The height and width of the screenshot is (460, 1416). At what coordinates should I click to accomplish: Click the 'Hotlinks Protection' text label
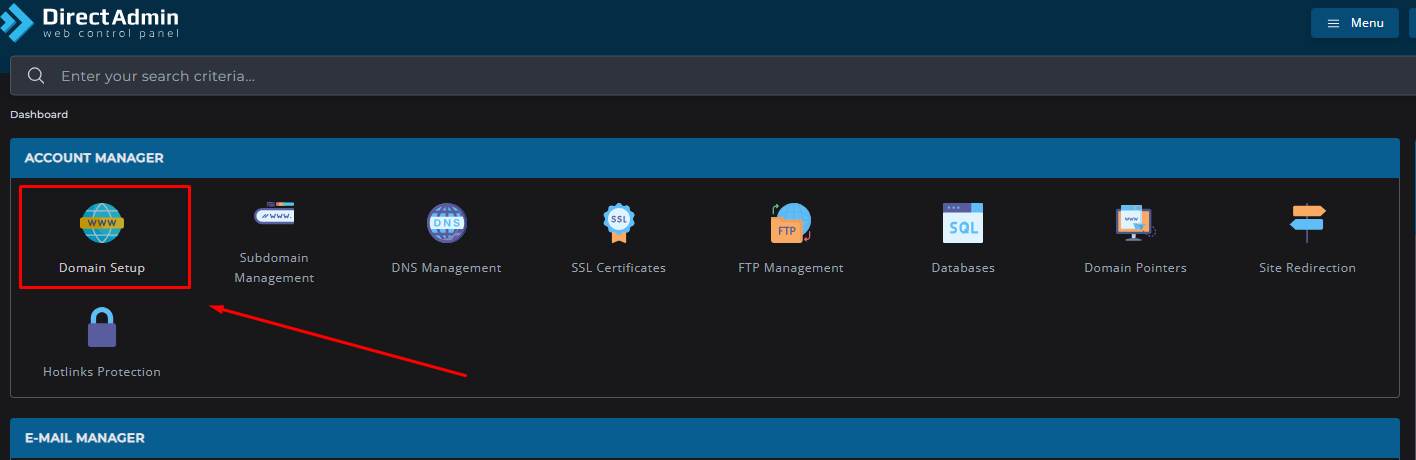click(102, 372)
